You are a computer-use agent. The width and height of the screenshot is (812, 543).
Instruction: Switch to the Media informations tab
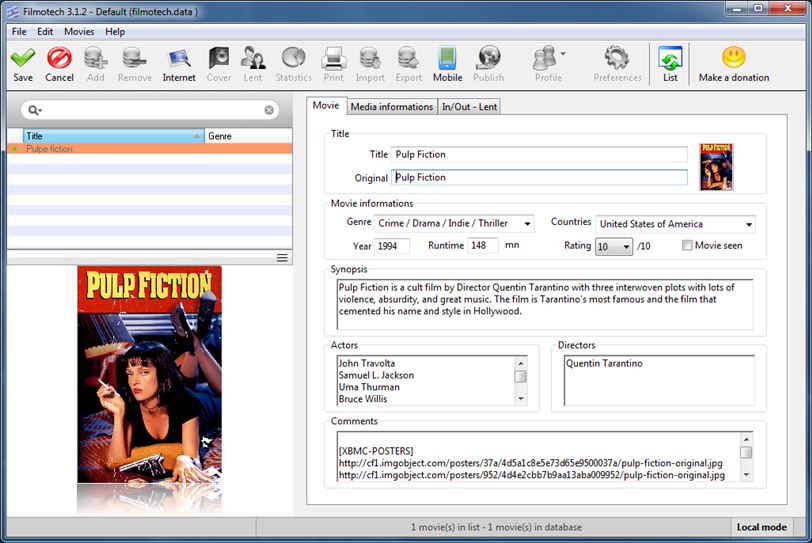(x=392, y=107)
